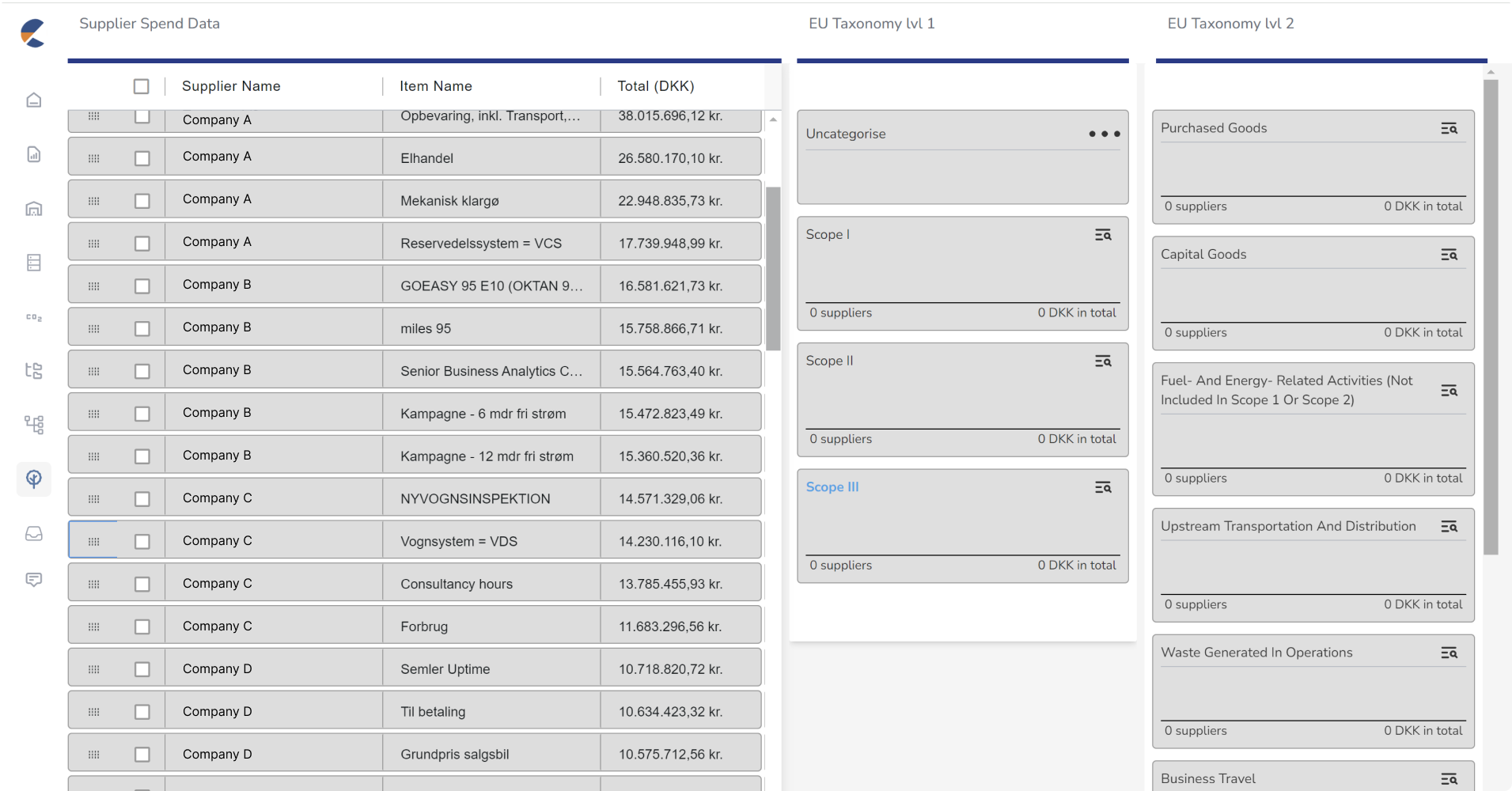Check the Forbrug row checkbox
Viewport: 1512px width, 791px height.
pos(142,626)
